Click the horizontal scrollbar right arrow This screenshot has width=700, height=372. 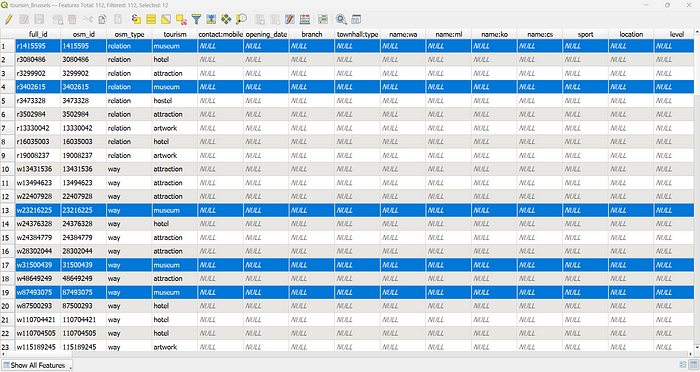pos(691,355)
